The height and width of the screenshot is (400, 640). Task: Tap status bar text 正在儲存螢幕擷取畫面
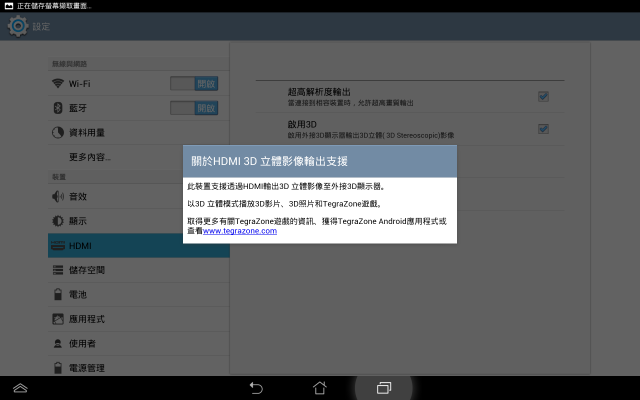pyautogui.click(x=54, y=6)
